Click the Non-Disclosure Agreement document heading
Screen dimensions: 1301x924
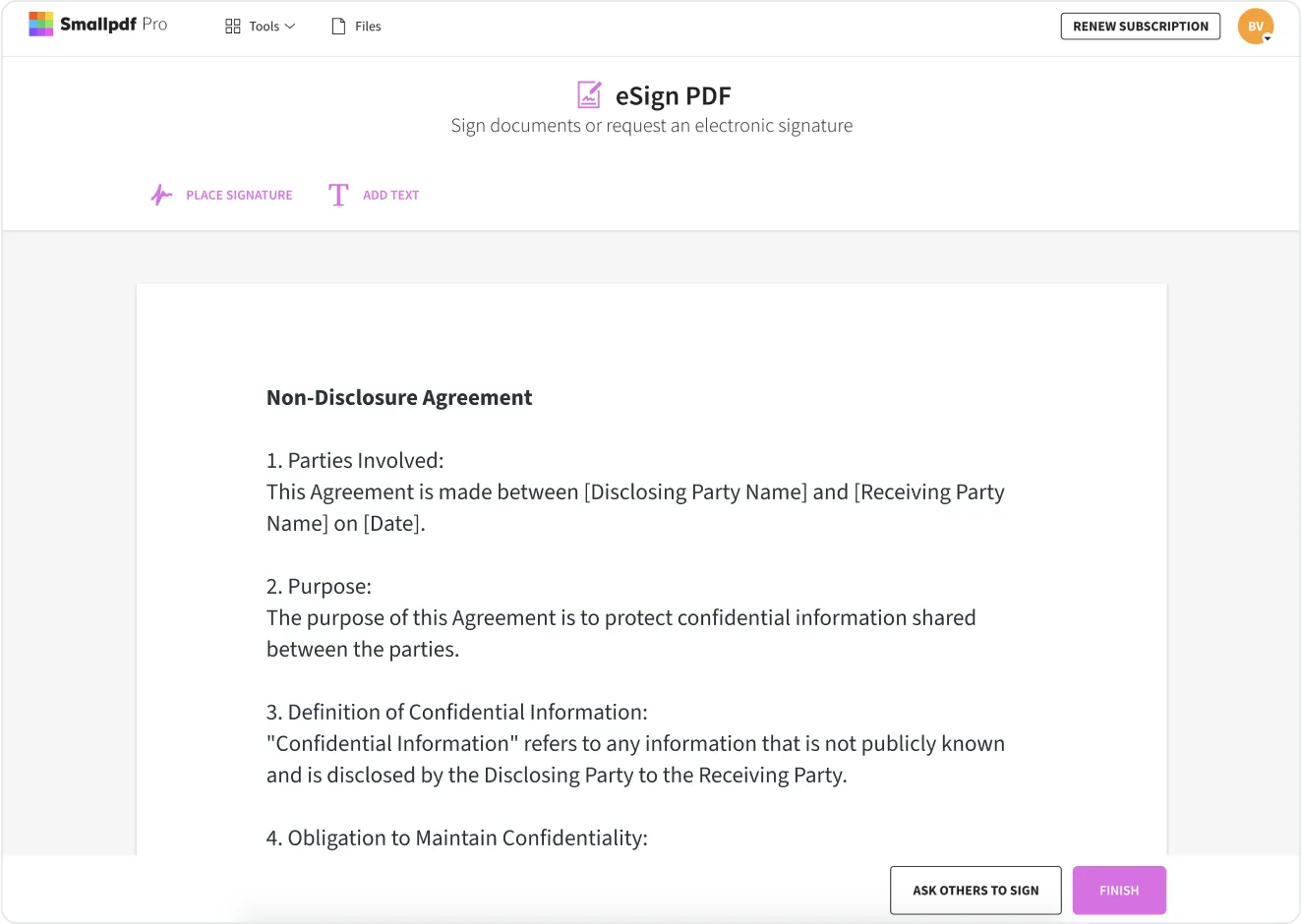399,397
